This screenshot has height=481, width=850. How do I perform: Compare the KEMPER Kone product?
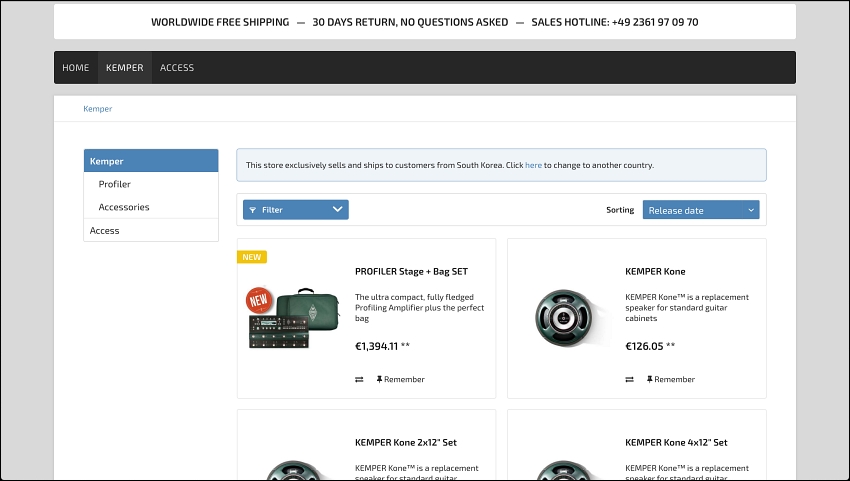(629, 380)
